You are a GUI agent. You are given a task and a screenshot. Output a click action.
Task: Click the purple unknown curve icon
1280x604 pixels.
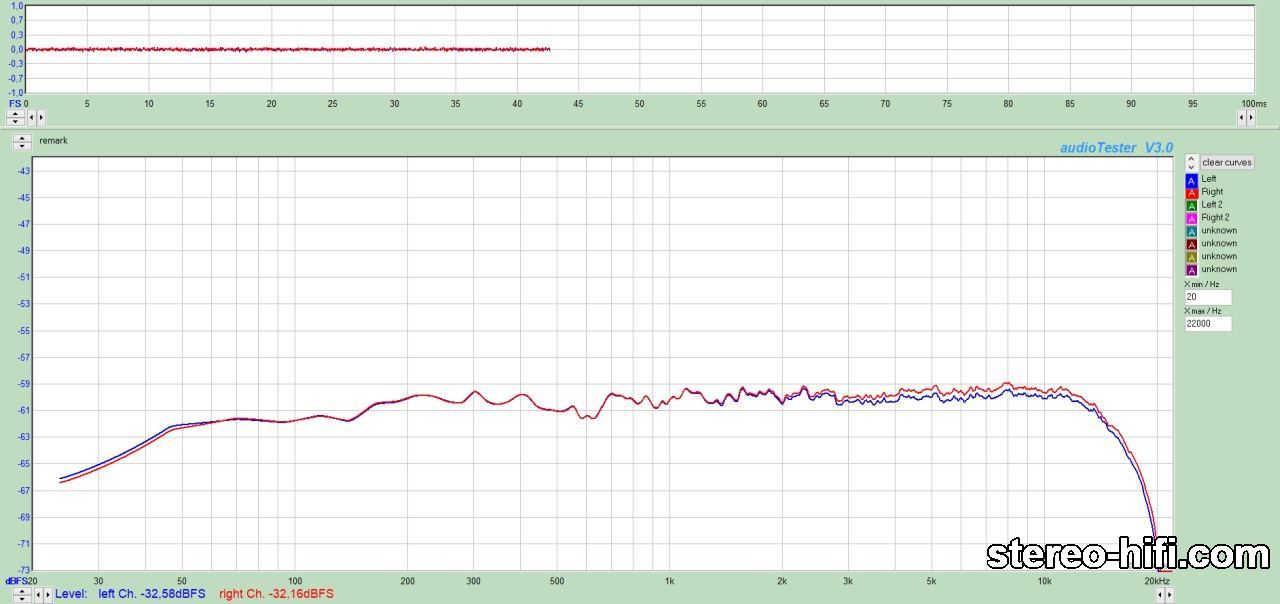pos(1191,270)
